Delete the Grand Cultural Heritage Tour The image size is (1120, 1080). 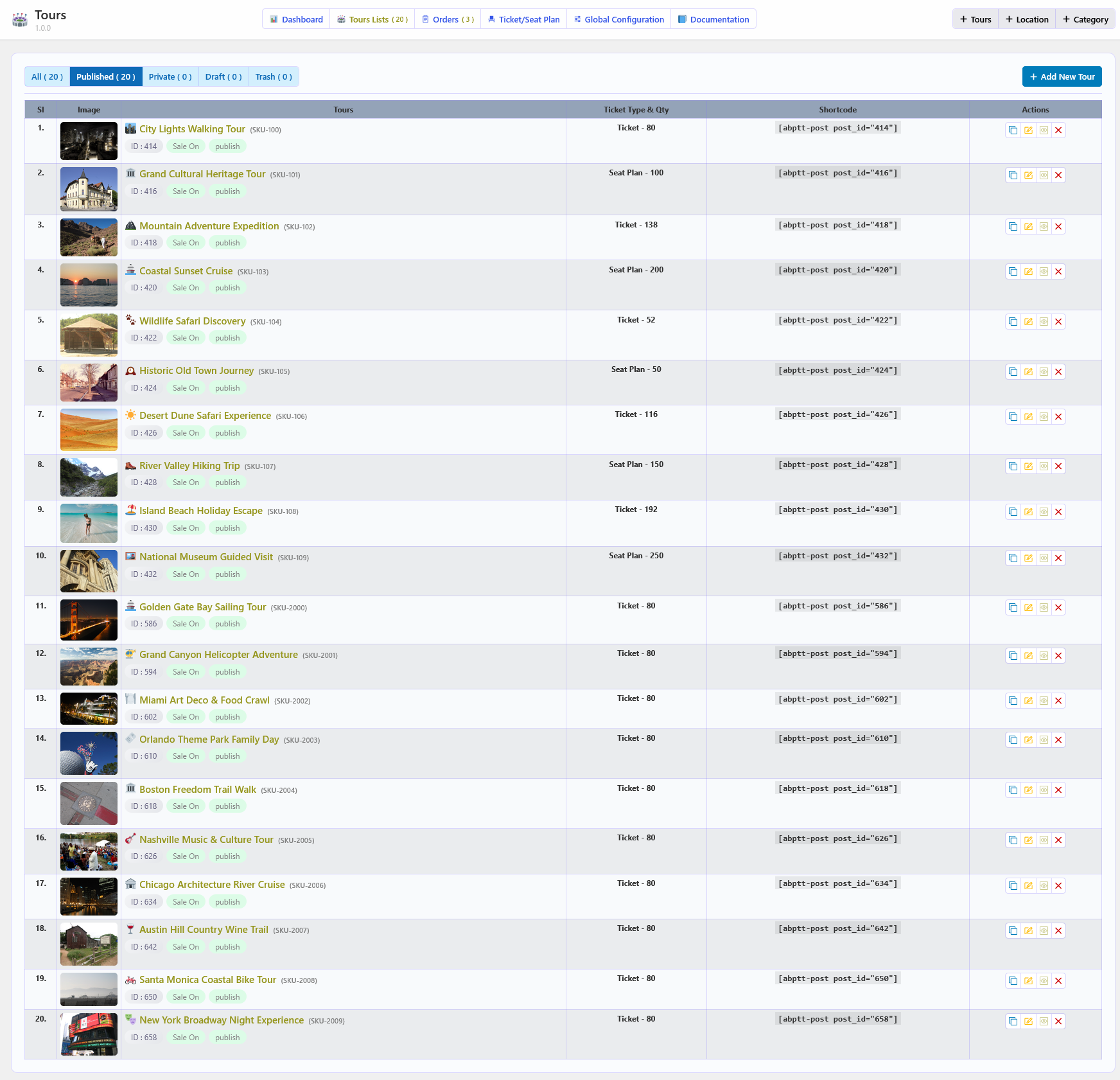pos(1058,175)
